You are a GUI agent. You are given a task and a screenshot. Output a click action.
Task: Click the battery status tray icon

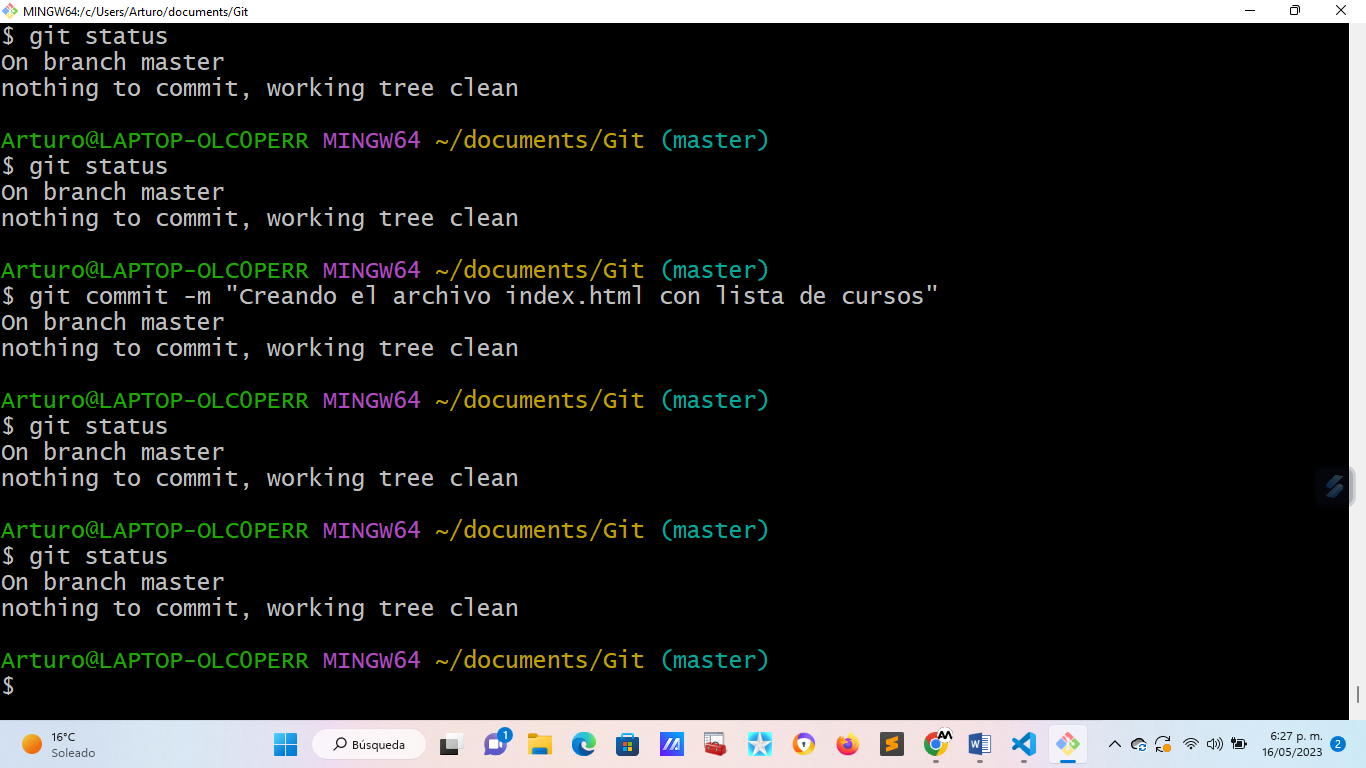coord(1239,744)
